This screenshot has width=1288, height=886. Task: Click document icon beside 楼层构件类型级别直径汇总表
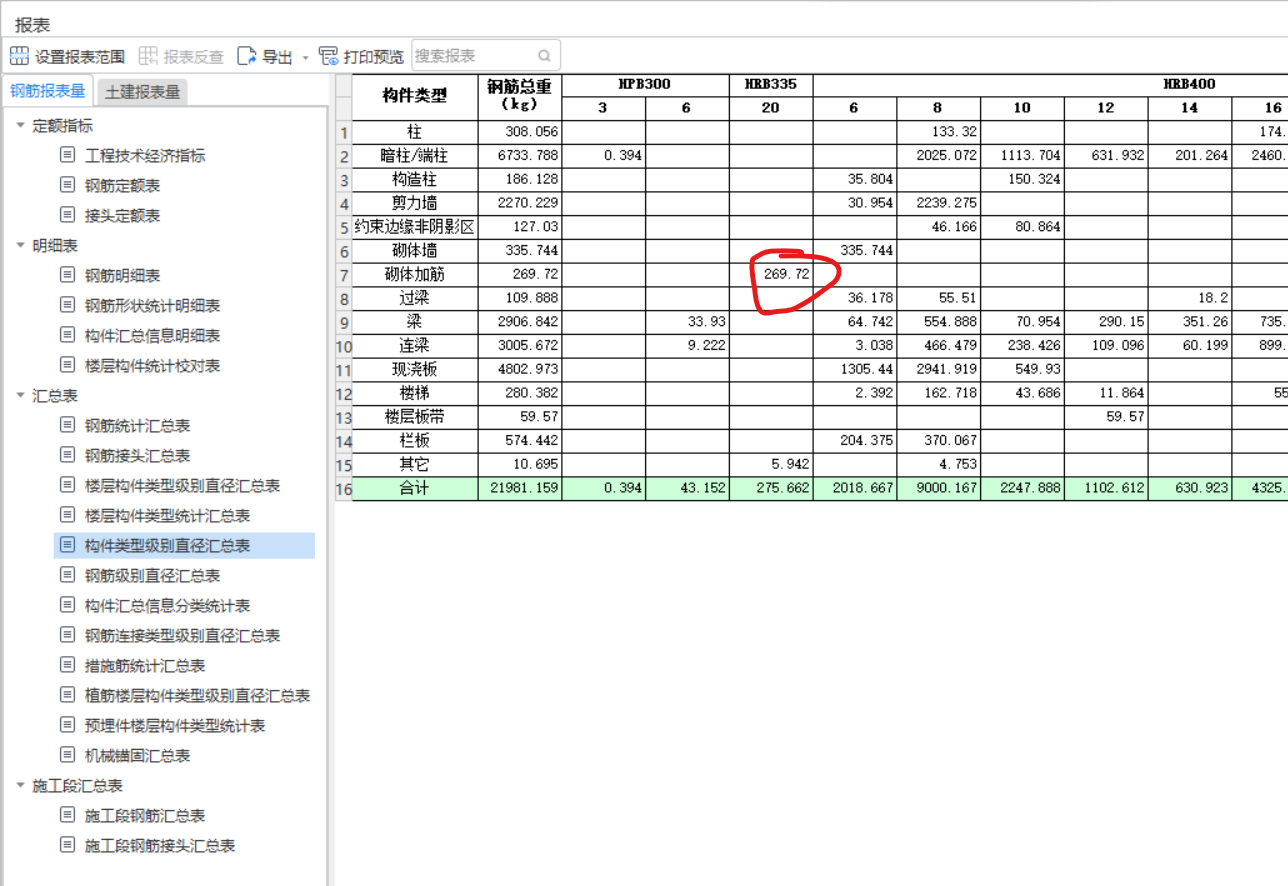tap(68, 485)
